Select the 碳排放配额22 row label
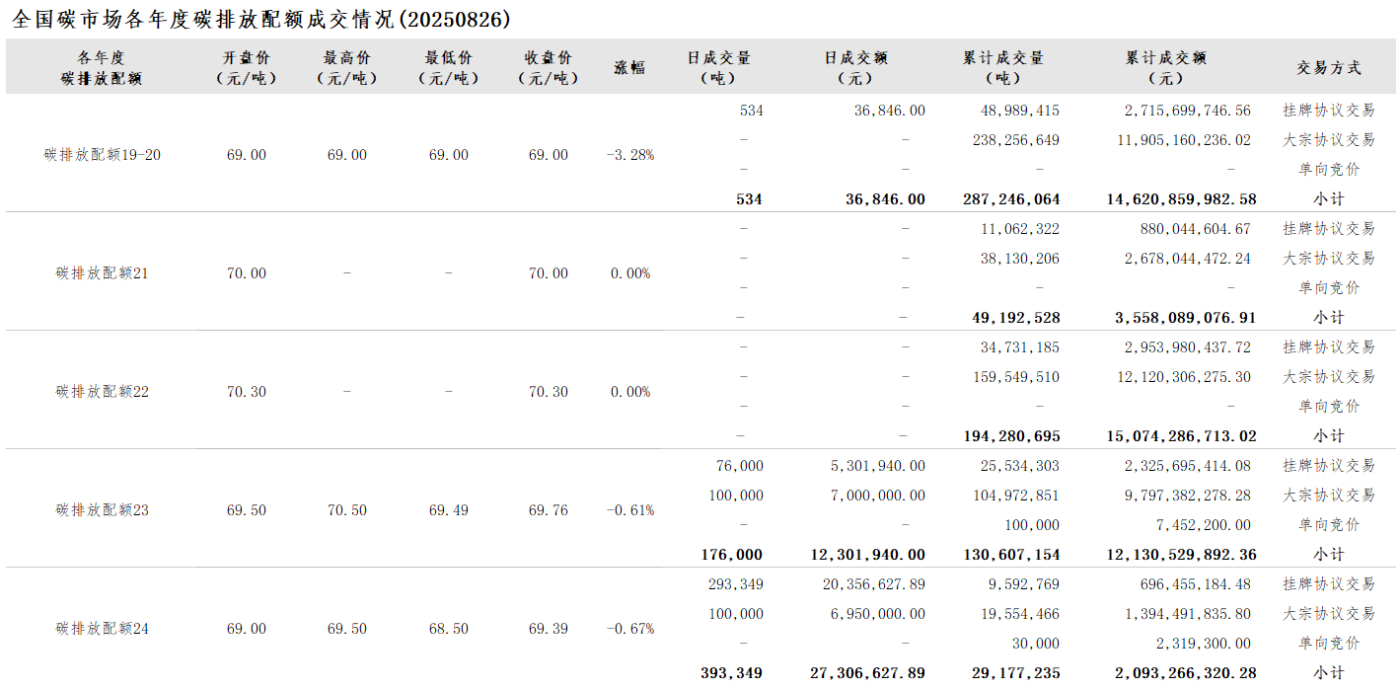 click(x=102, y=392)
